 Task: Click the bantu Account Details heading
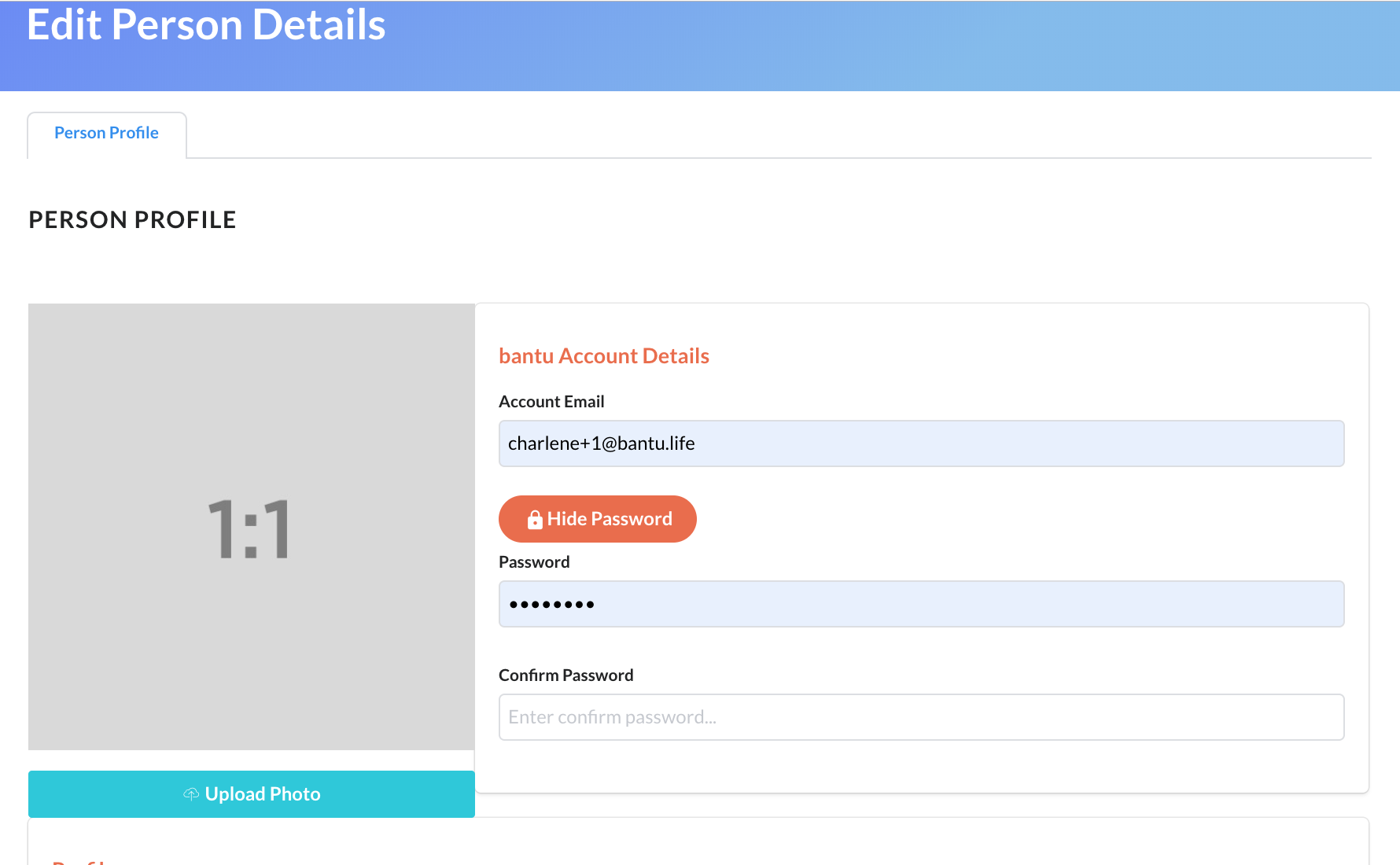click(x=604, y=356)
